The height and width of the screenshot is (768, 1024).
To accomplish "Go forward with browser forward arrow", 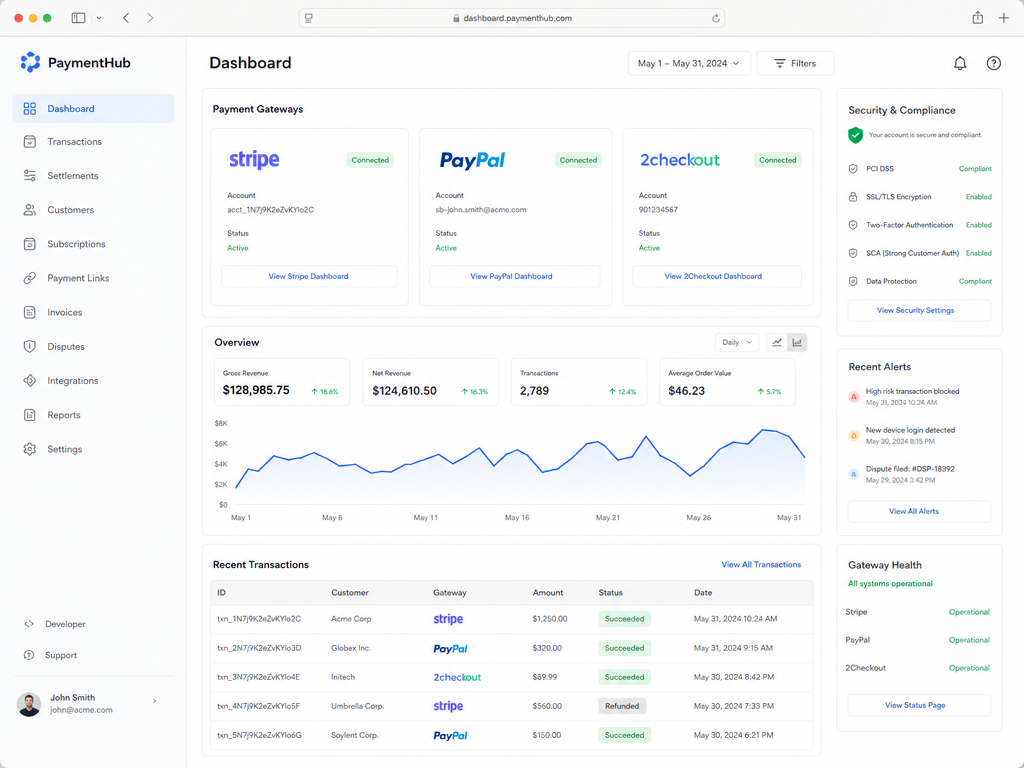I will pyautogui.click(x=150, y=18).
